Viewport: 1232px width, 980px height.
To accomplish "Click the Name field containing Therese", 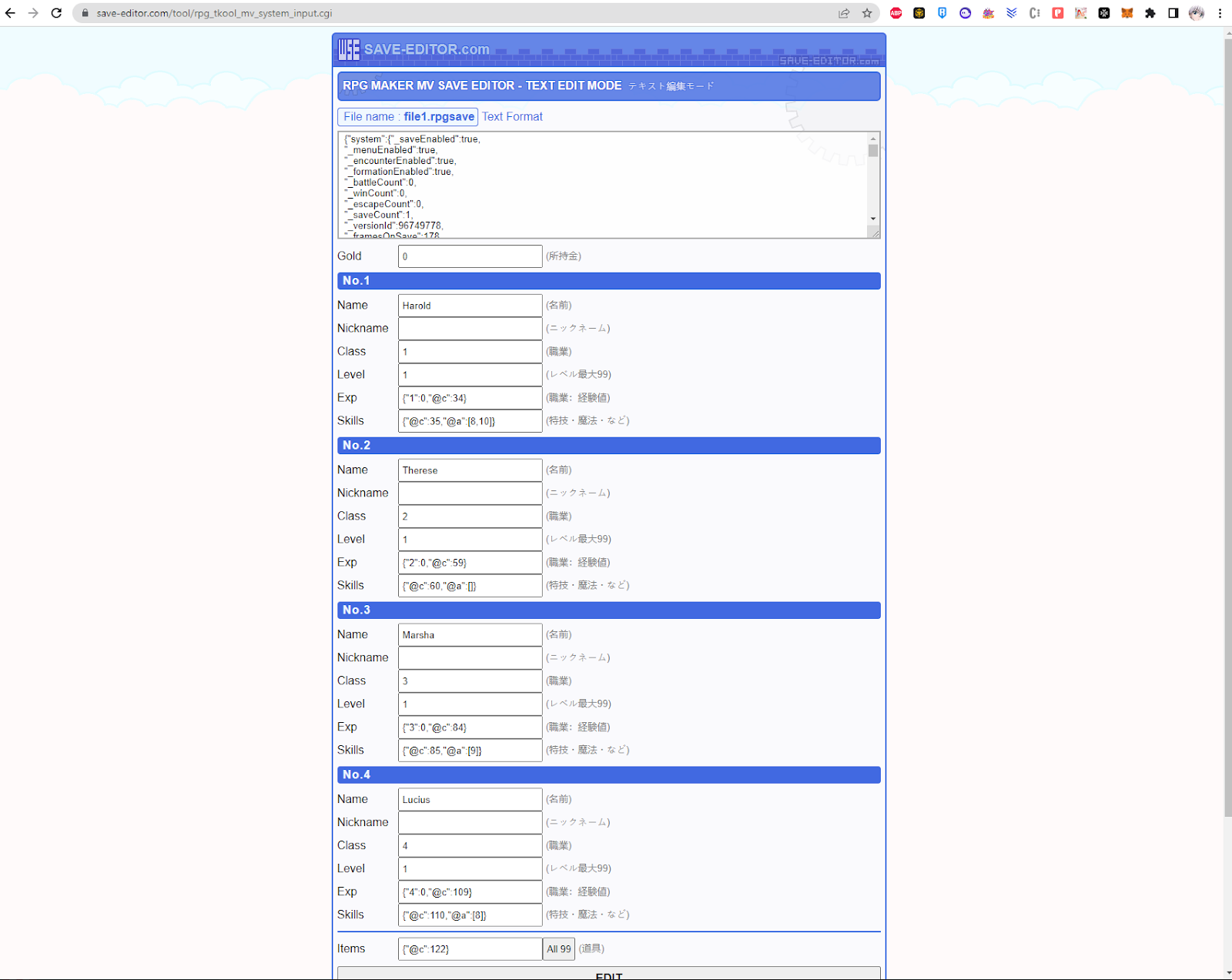I will [470, 470].
